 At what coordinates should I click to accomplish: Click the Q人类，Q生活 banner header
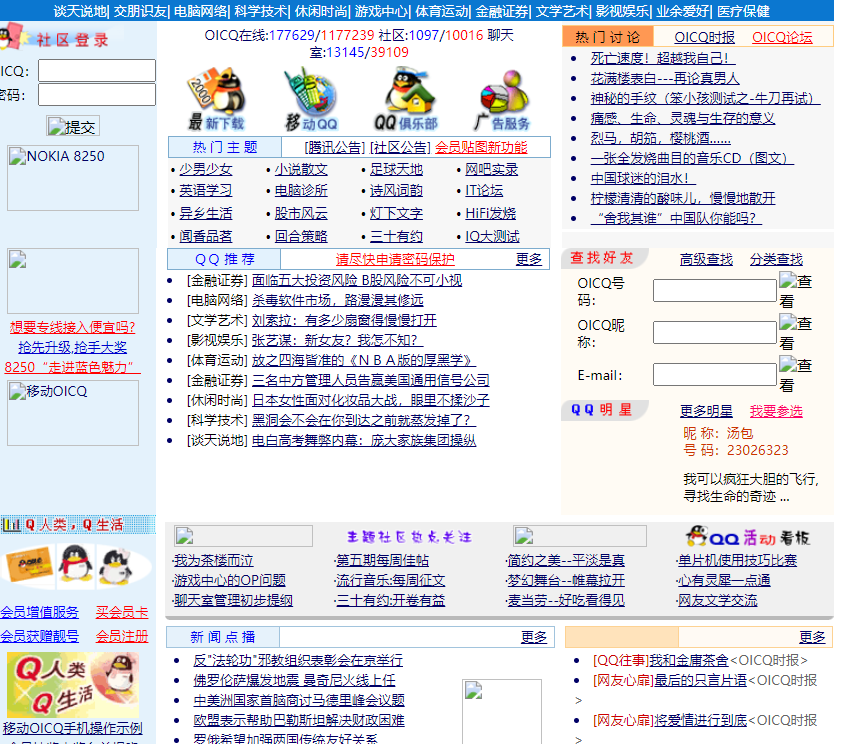click(78, 525)
